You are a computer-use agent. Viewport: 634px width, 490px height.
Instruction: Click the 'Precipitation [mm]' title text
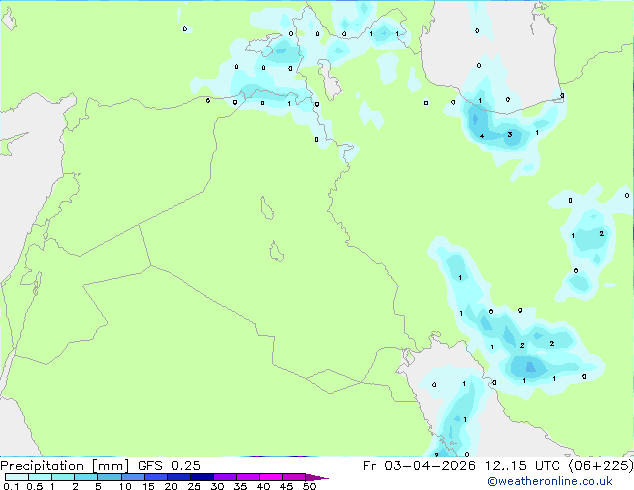coord(65,466)
